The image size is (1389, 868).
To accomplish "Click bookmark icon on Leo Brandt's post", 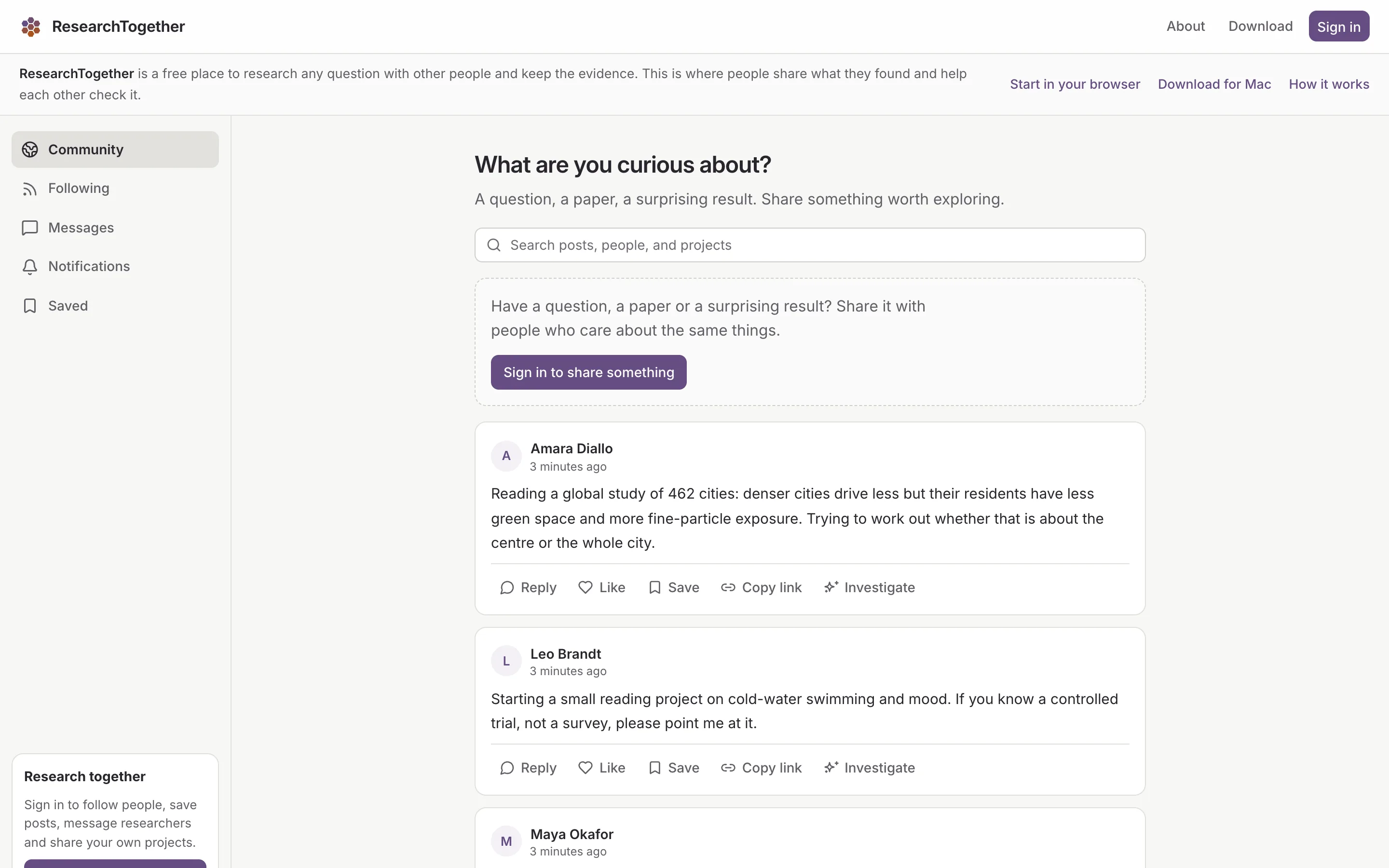I will [x=654, y=768].
